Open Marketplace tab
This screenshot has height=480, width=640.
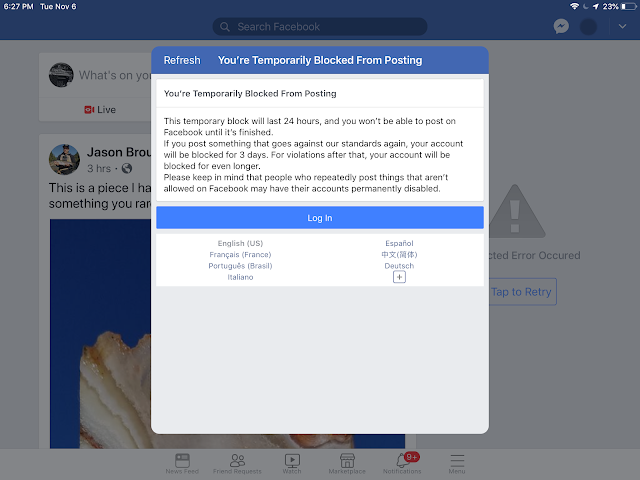point(347,464)
